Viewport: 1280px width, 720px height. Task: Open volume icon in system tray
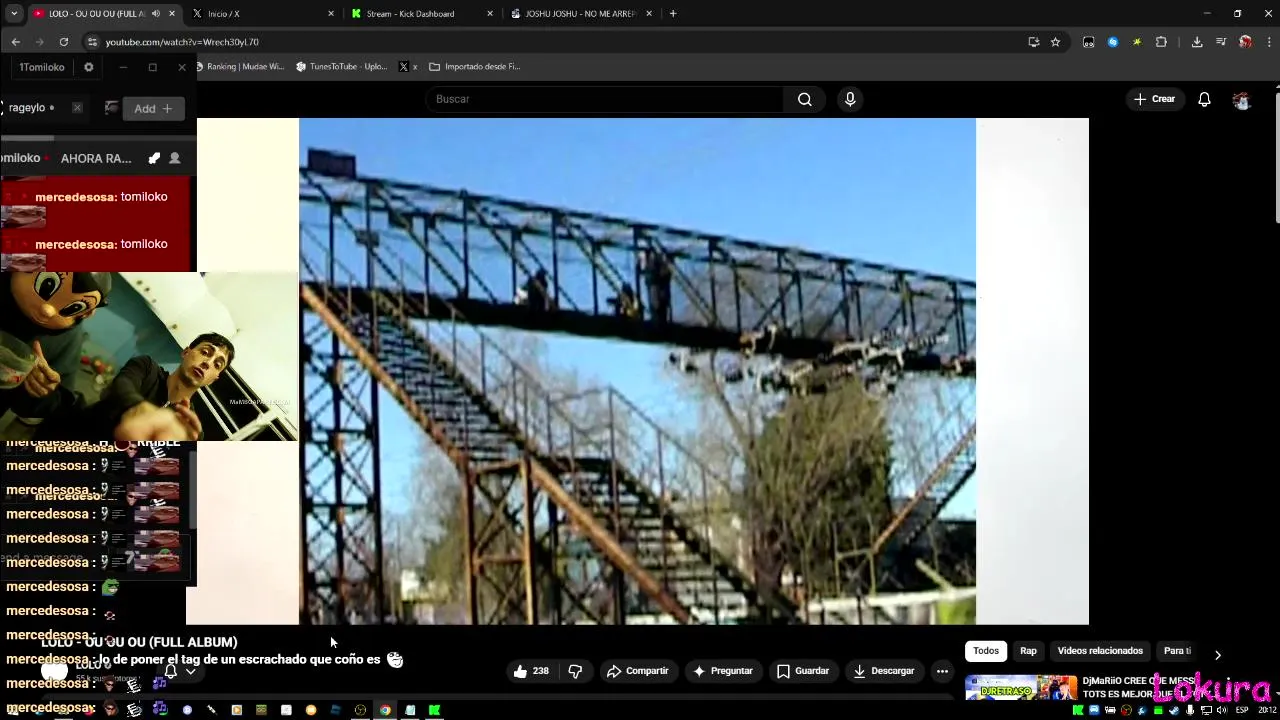pos(1221,710)
